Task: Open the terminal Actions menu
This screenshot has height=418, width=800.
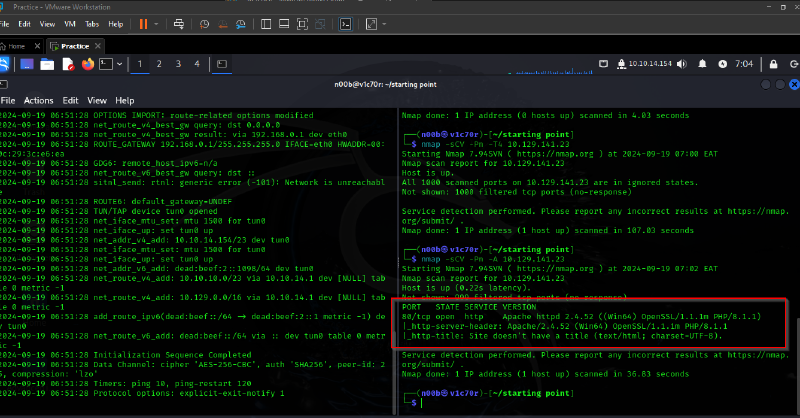Action: 38,101
